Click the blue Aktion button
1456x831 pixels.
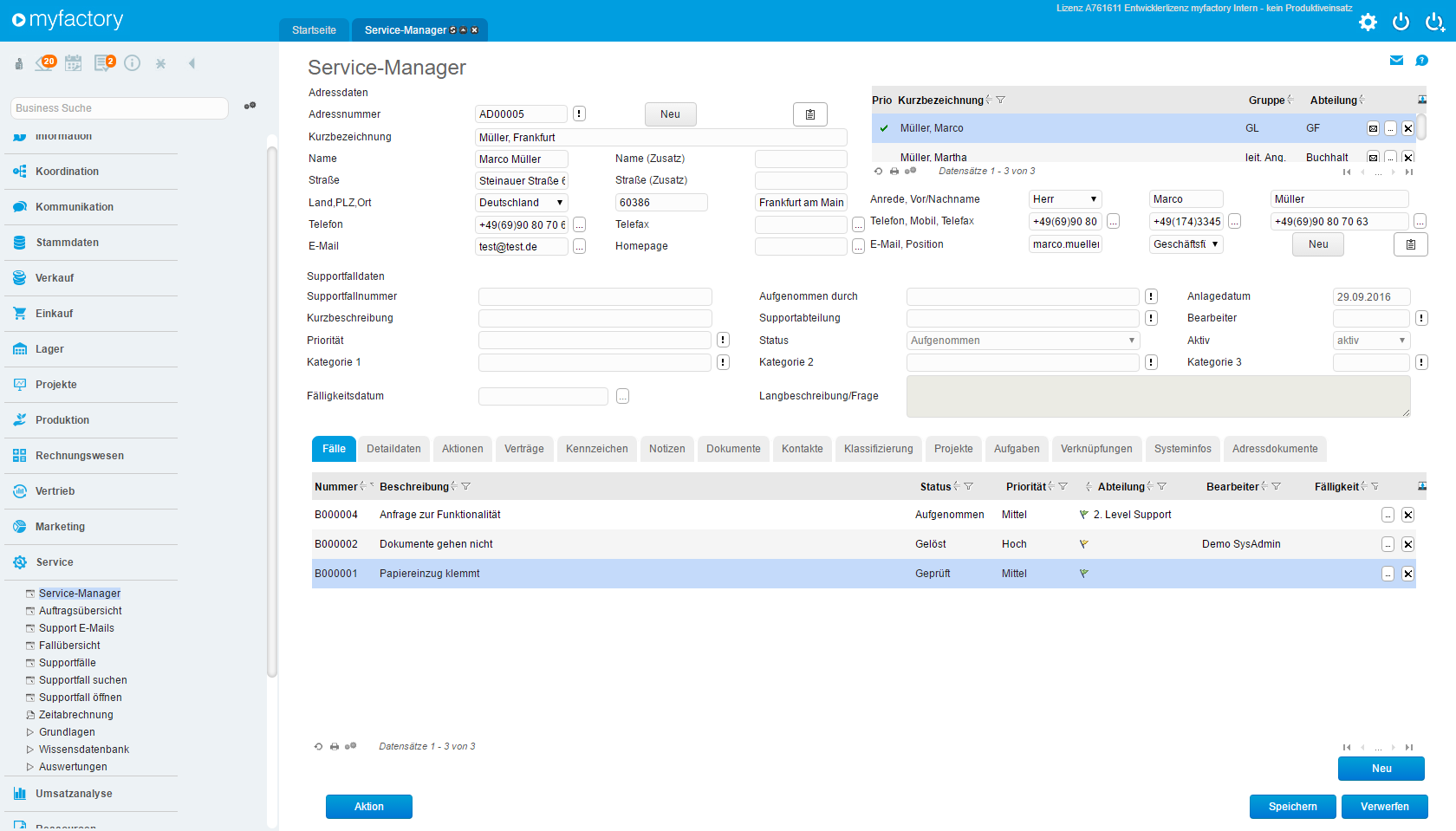368,807
